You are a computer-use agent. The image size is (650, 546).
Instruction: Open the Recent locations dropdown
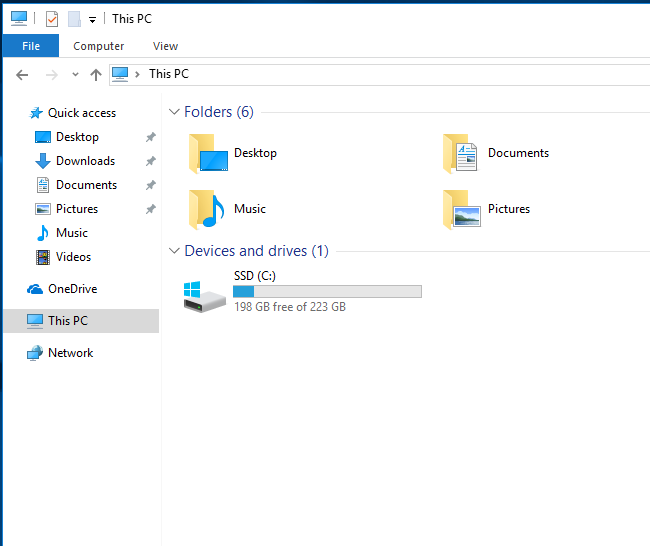click(x=75, y=75)
